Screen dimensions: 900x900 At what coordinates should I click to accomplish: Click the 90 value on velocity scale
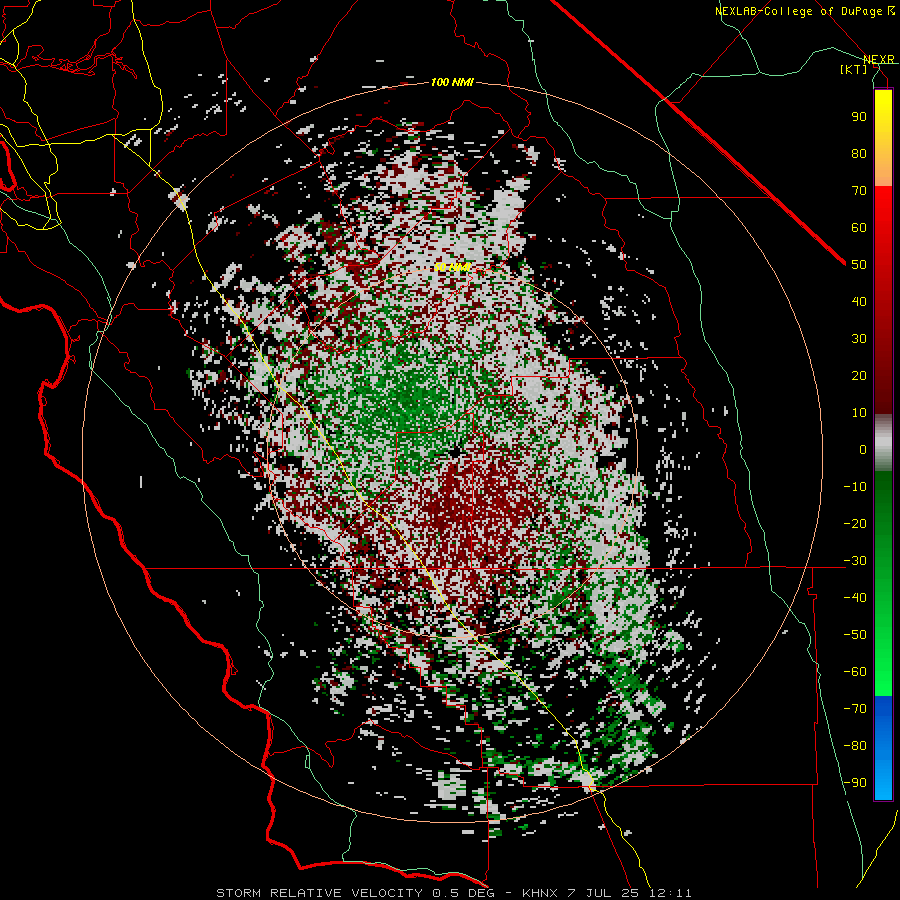[x=859, y=117]
